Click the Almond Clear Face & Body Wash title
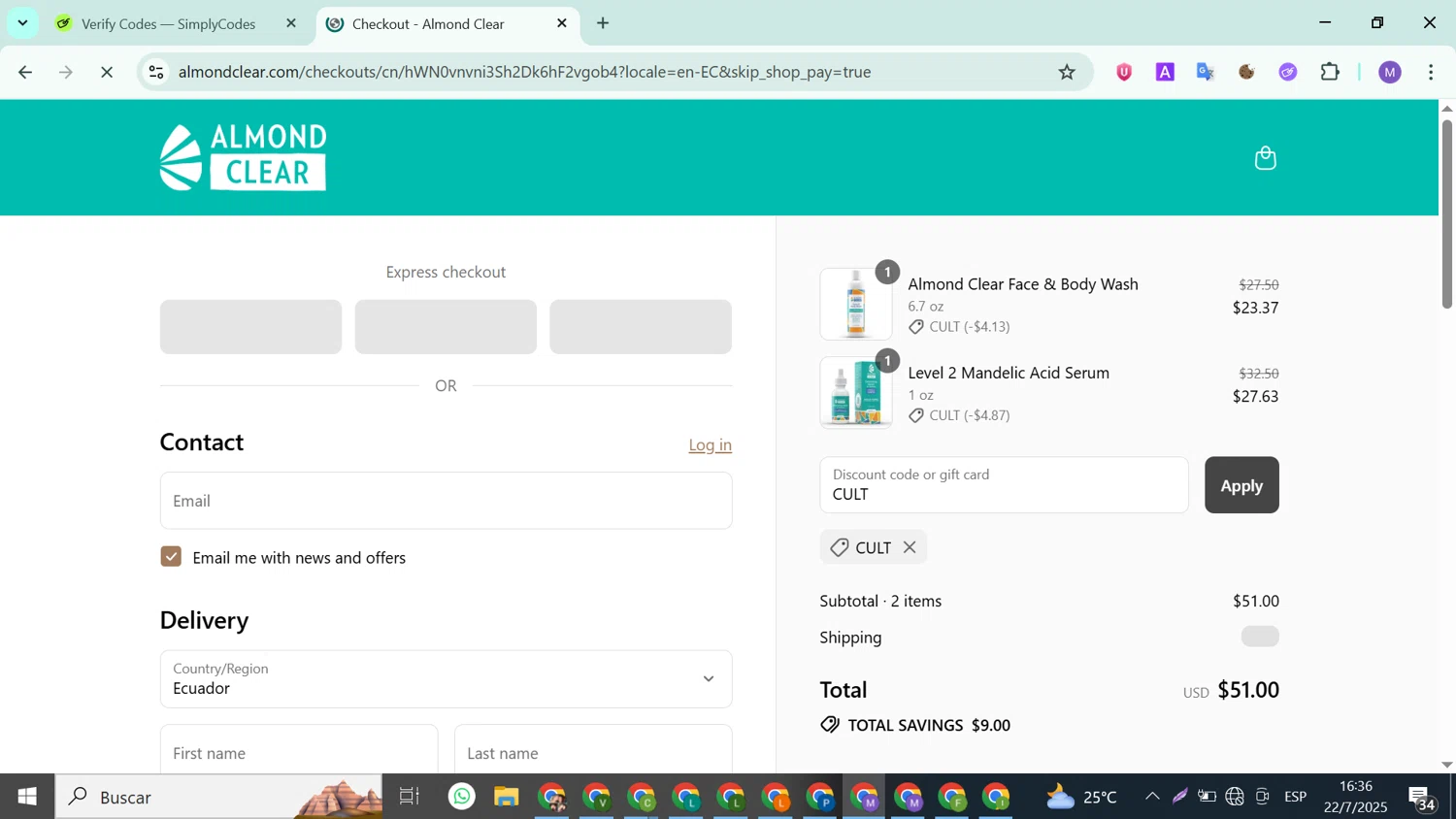 [1023, 284]
